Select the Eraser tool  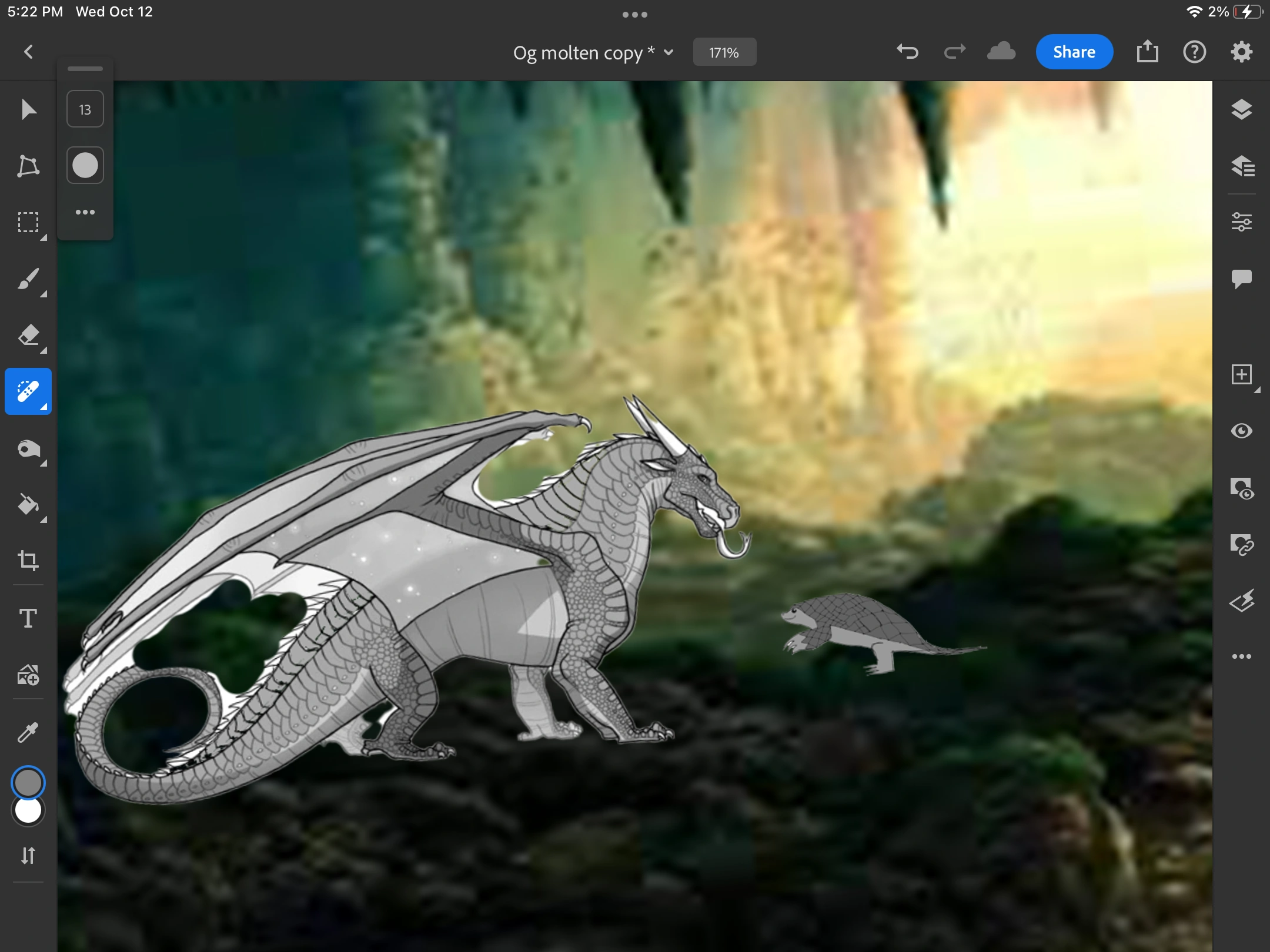tap(28, 335)
